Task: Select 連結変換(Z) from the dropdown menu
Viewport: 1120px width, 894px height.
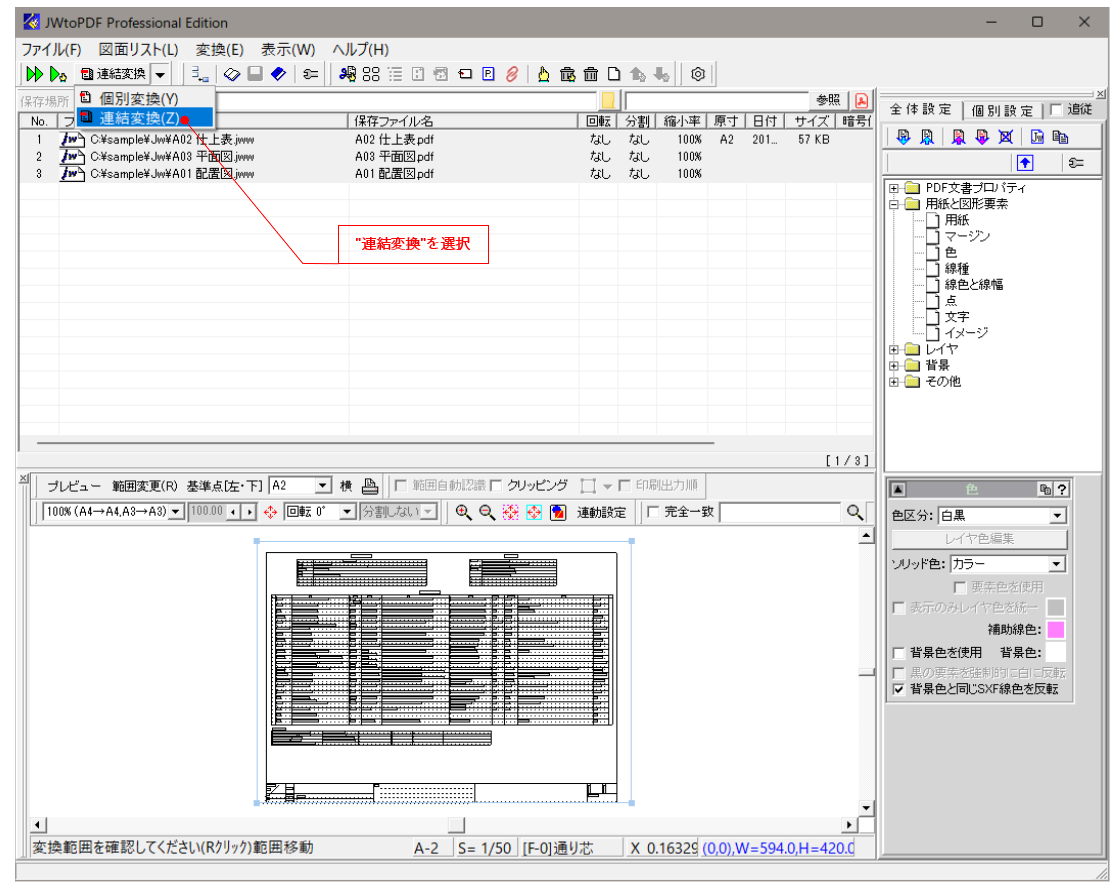Action: point(140,118)
